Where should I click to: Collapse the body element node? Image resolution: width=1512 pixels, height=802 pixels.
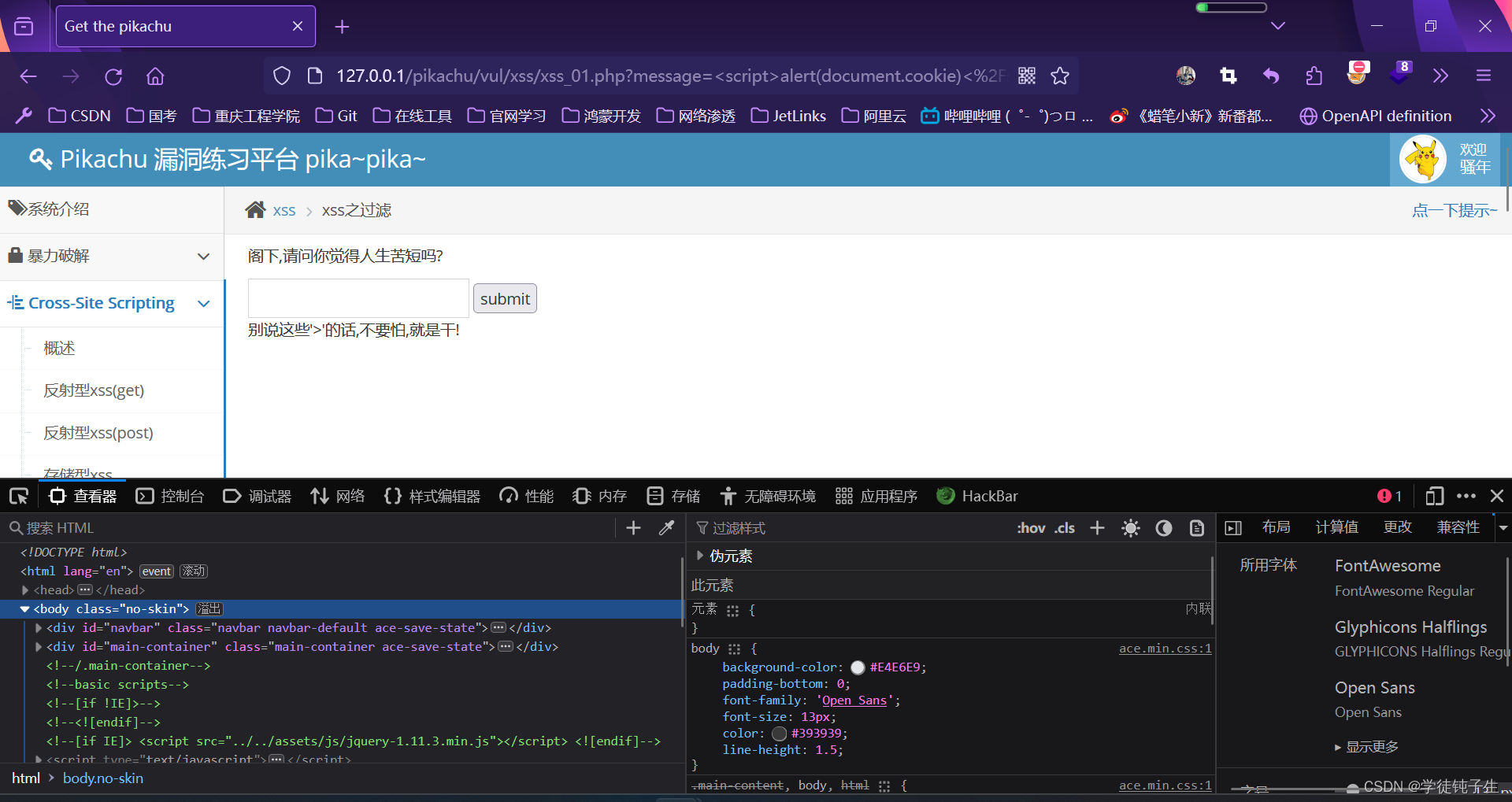[24, 609]
